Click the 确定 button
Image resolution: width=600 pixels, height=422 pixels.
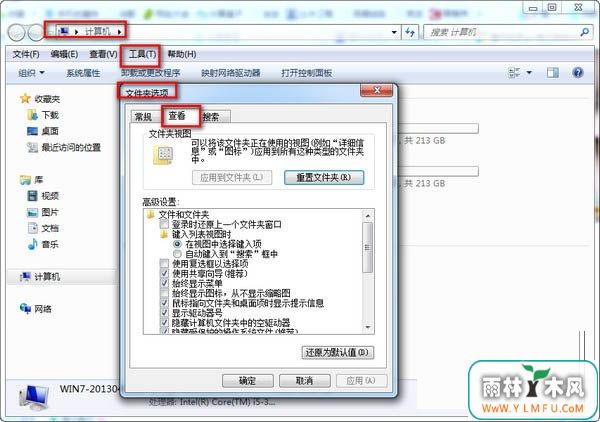pyautogui.click(x=248, y=381)
